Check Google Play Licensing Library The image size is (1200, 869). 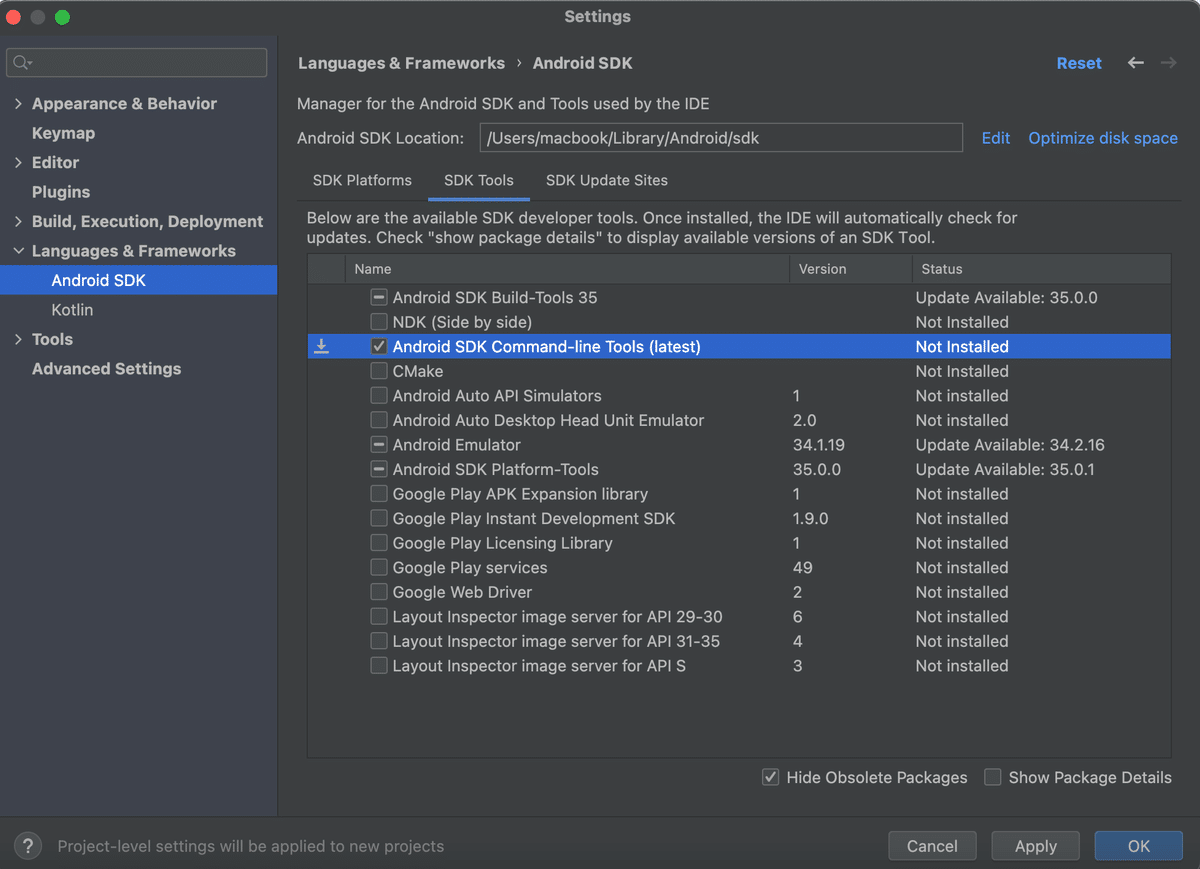point(379,542)
